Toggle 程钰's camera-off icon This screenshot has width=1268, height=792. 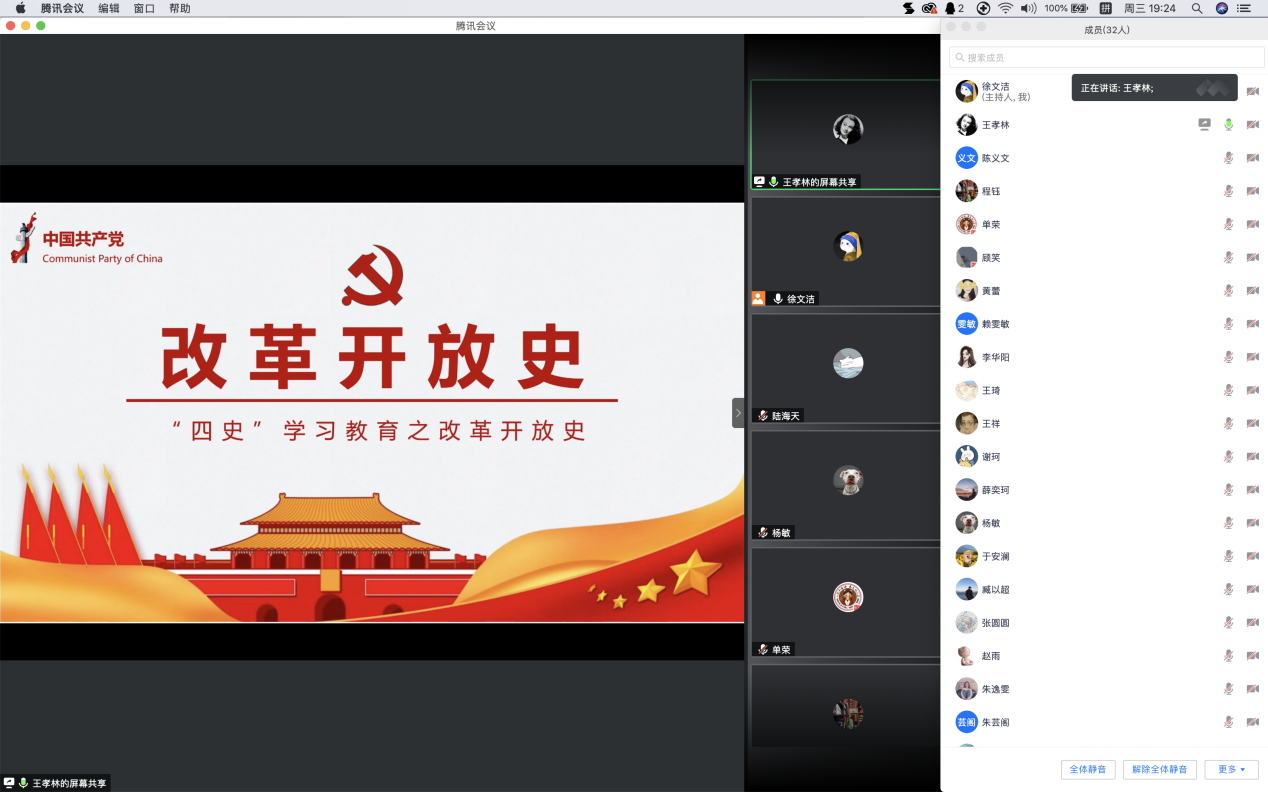[1253, 191]
